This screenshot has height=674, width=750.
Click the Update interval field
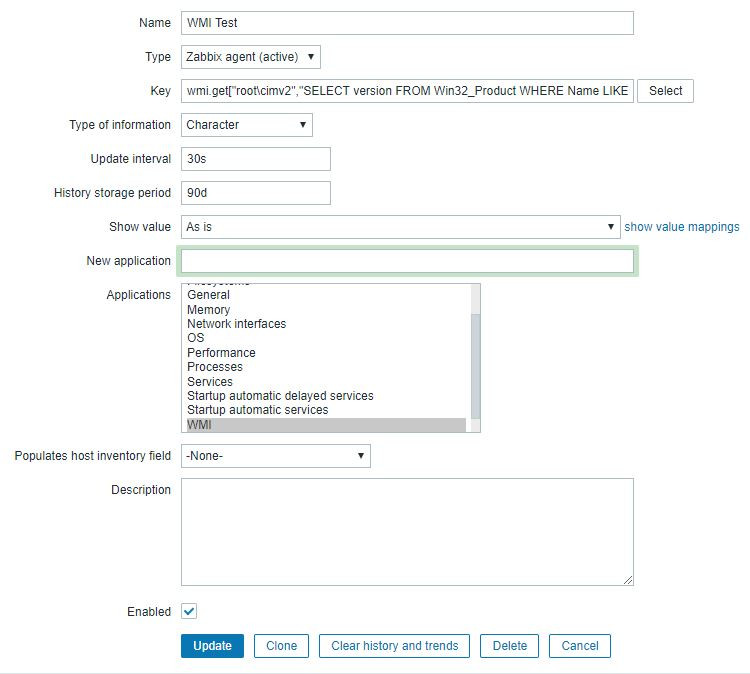pyautogui.click(x=256, y=159)
